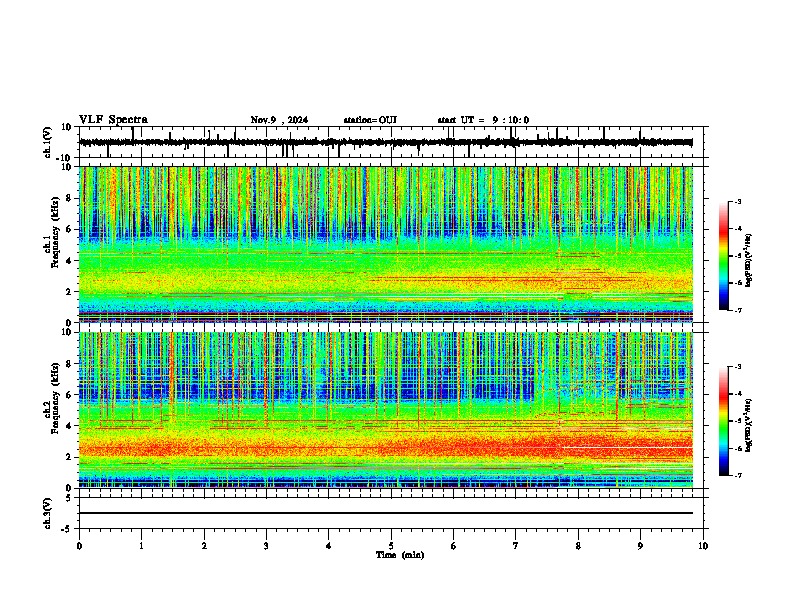
Task: Click the "-7" label on ch.2 color bar
Action: [738, 475]
